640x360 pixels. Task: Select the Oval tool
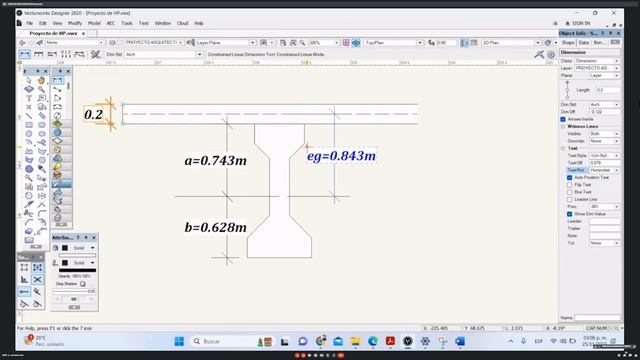coord(41,133)
